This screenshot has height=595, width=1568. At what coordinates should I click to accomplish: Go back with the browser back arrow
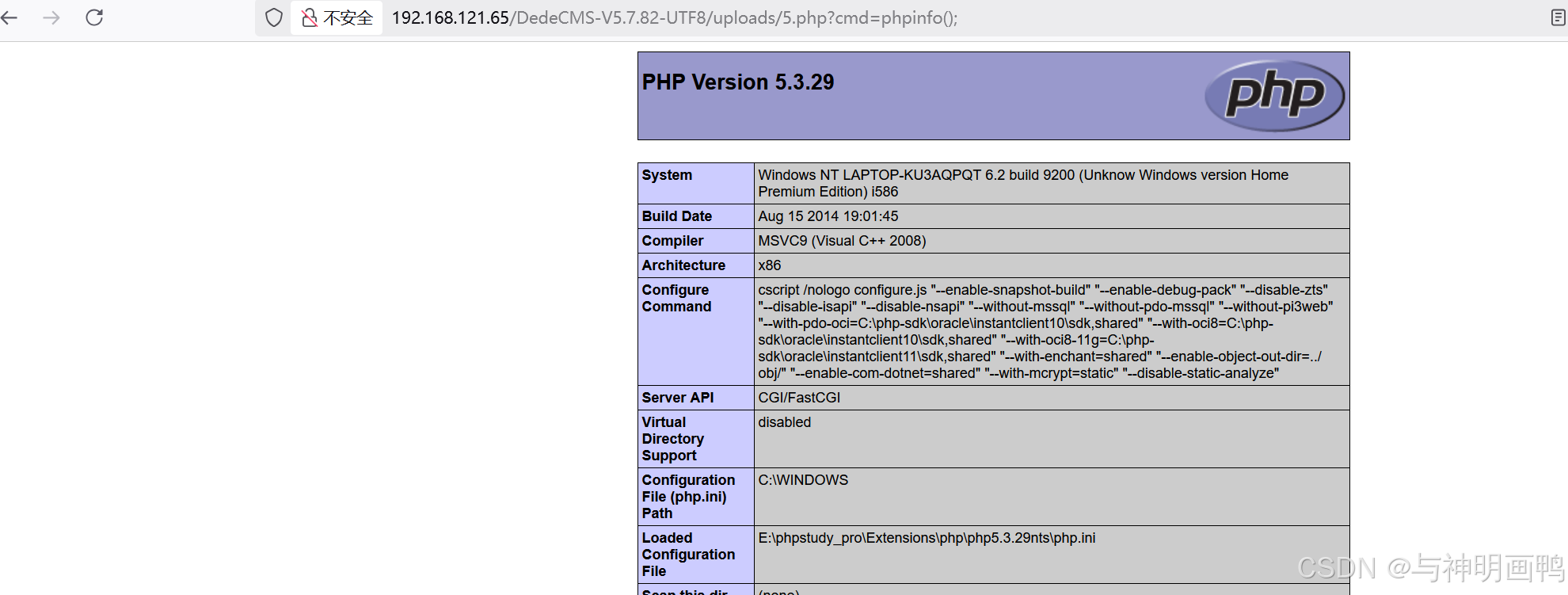coord(10,17)
